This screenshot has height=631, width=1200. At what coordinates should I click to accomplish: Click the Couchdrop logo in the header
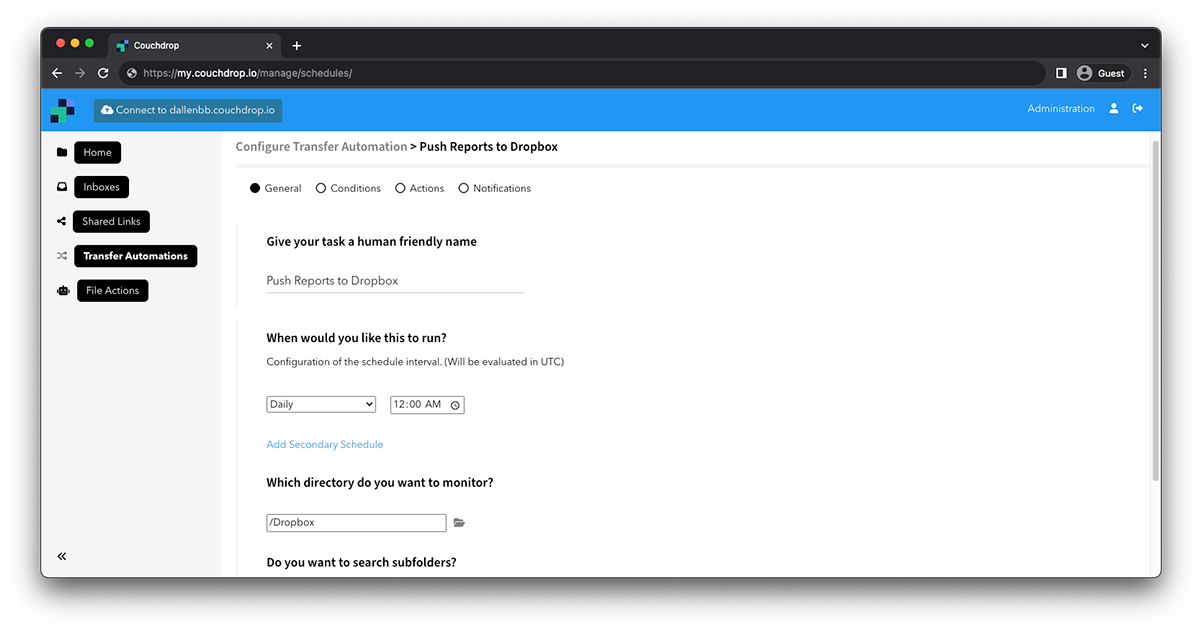(x=62, y=110)
